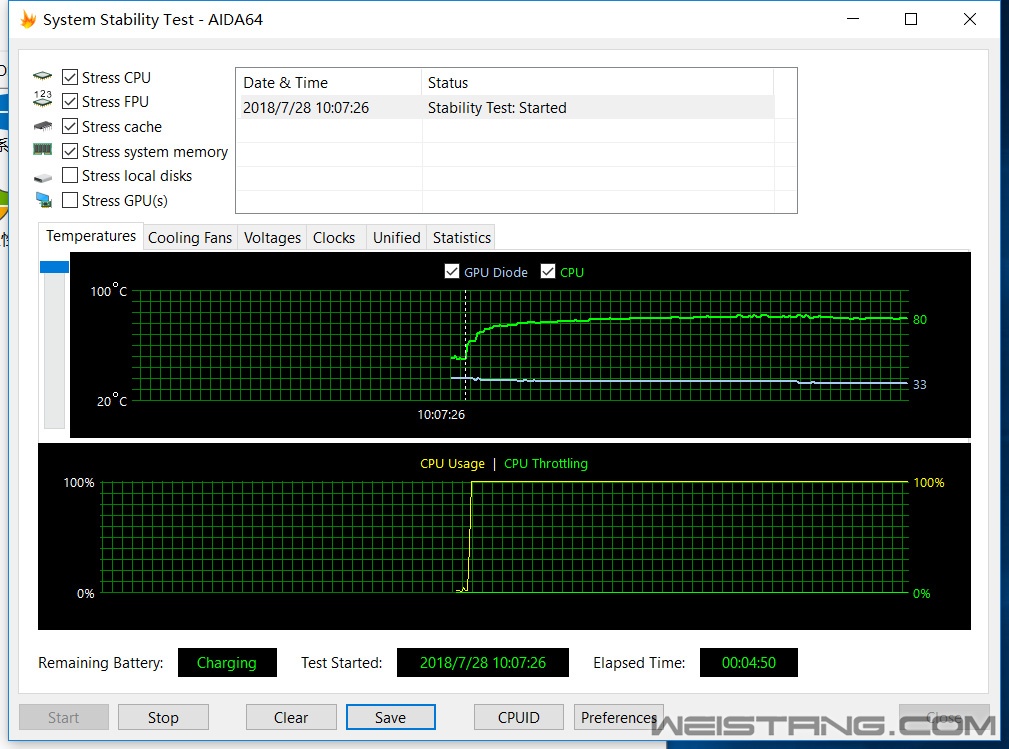Select the Statistics tab
Viewport: 1009px width, 749px height.
(461, 238)
